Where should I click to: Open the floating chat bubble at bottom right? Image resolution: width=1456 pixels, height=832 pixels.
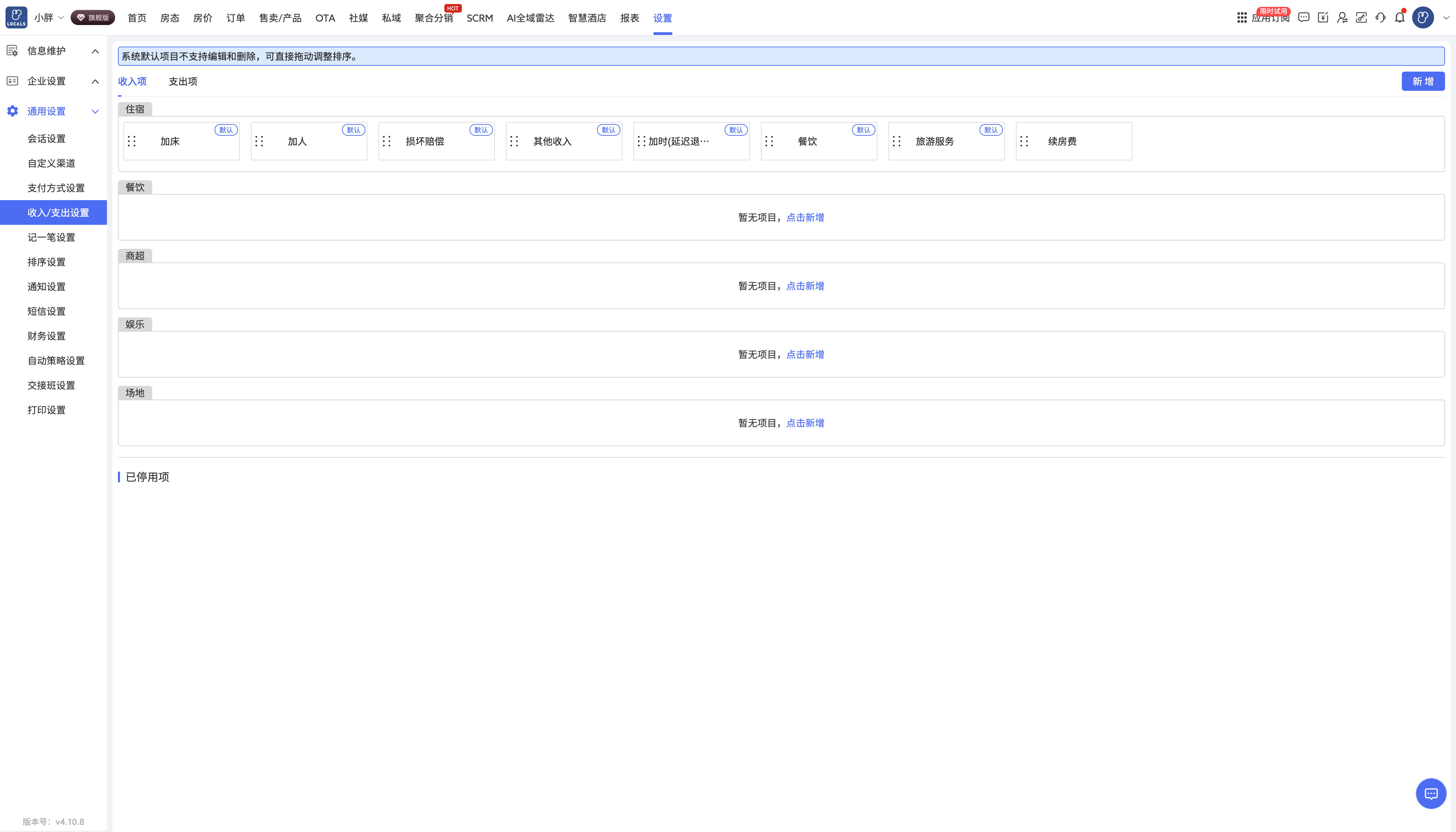[1431, 793]
